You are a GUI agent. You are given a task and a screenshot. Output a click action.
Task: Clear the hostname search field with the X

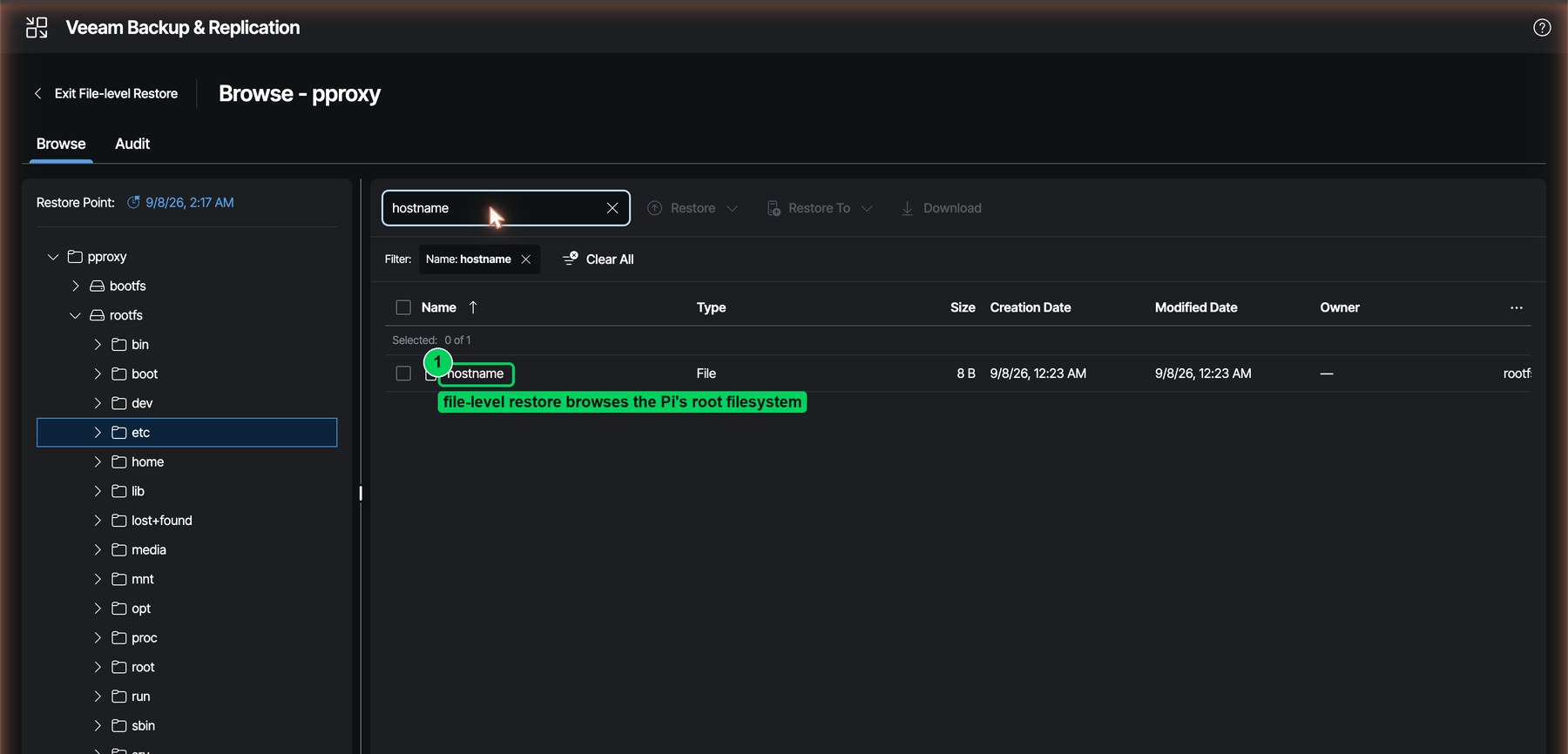click(612, 208)
